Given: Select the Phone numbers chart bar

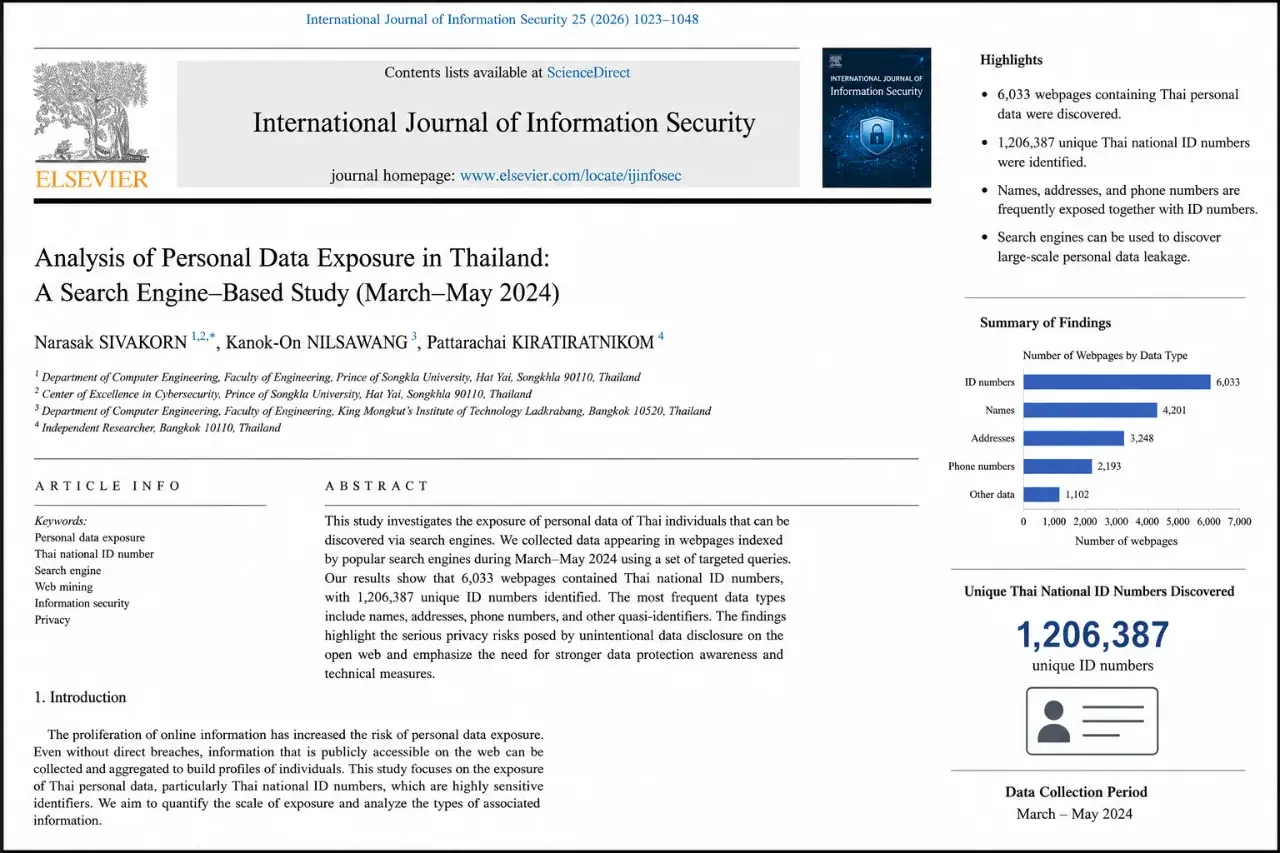Looking at the screenshot, I should (1058, 466).
